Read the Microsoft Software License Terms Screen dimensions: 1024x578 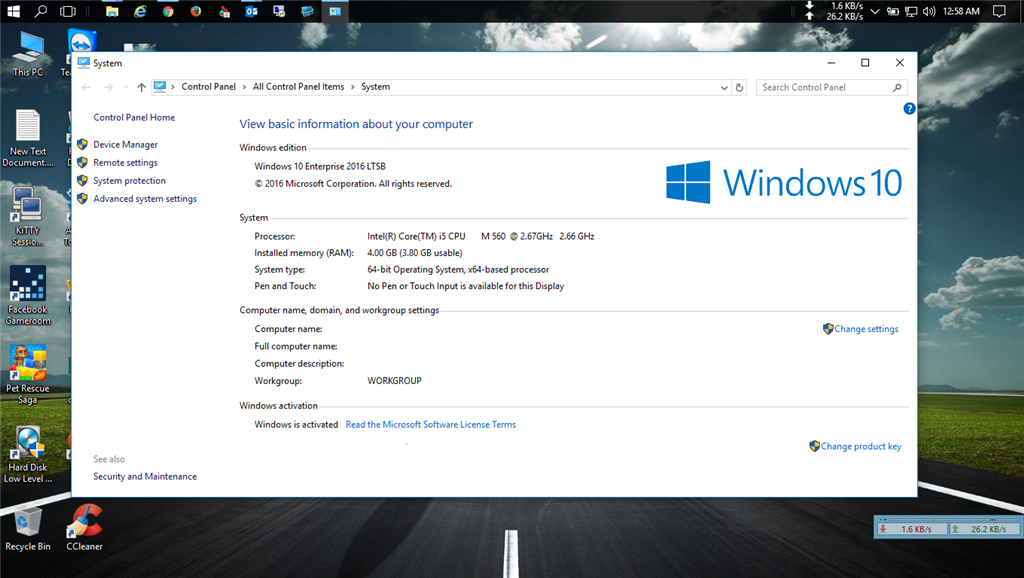click(430, 425)
